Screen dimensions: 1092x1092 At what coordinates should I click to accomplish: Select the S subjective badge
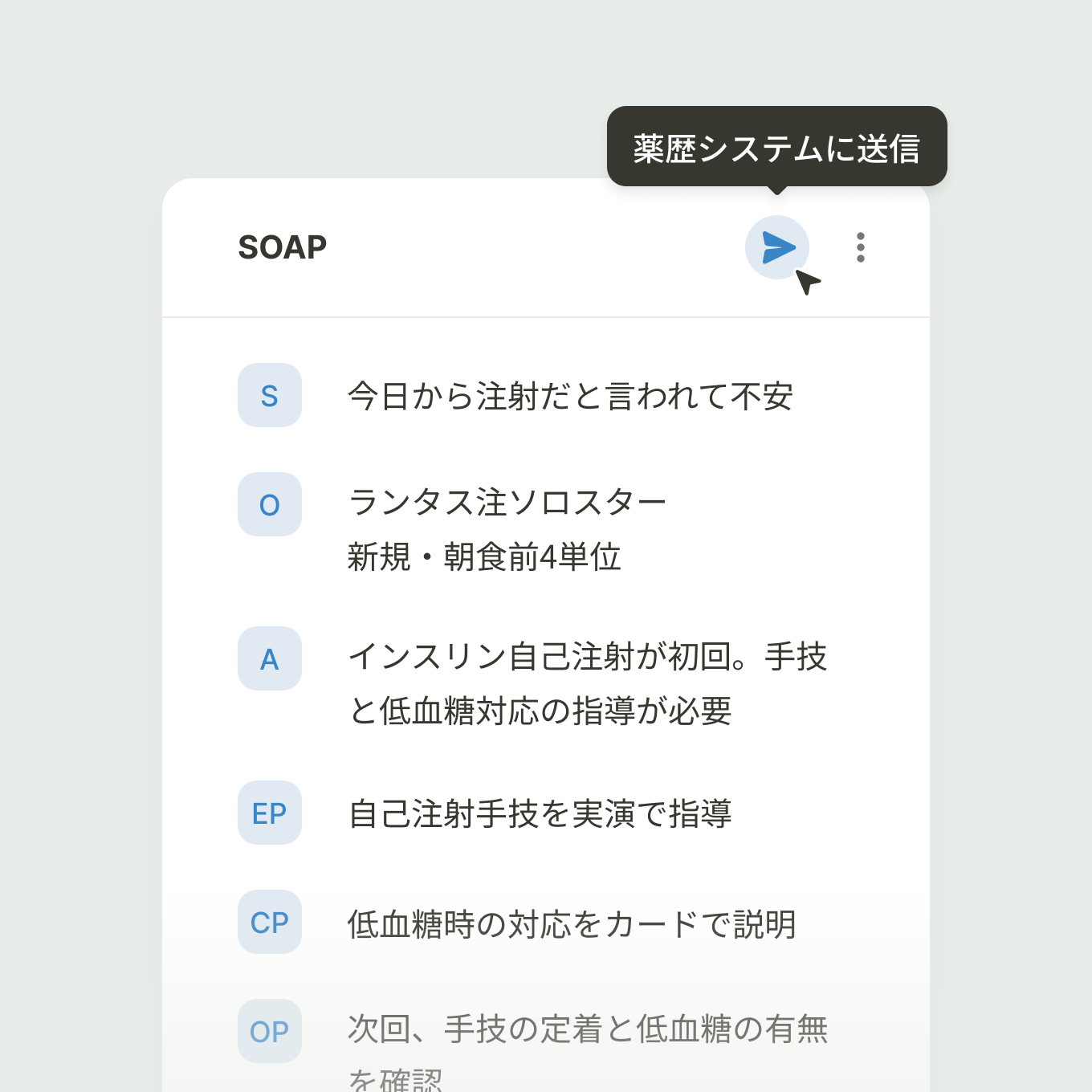point(270,395)
